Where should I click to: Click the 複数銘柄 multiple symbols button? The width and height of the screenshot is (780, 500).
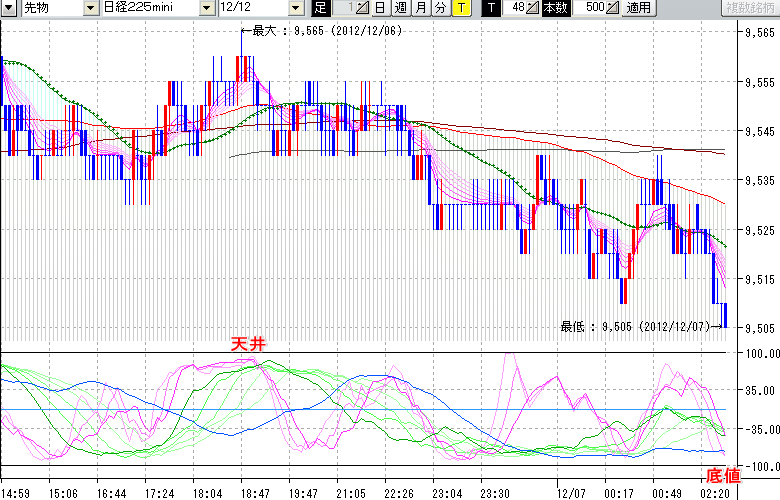(752, 8)
